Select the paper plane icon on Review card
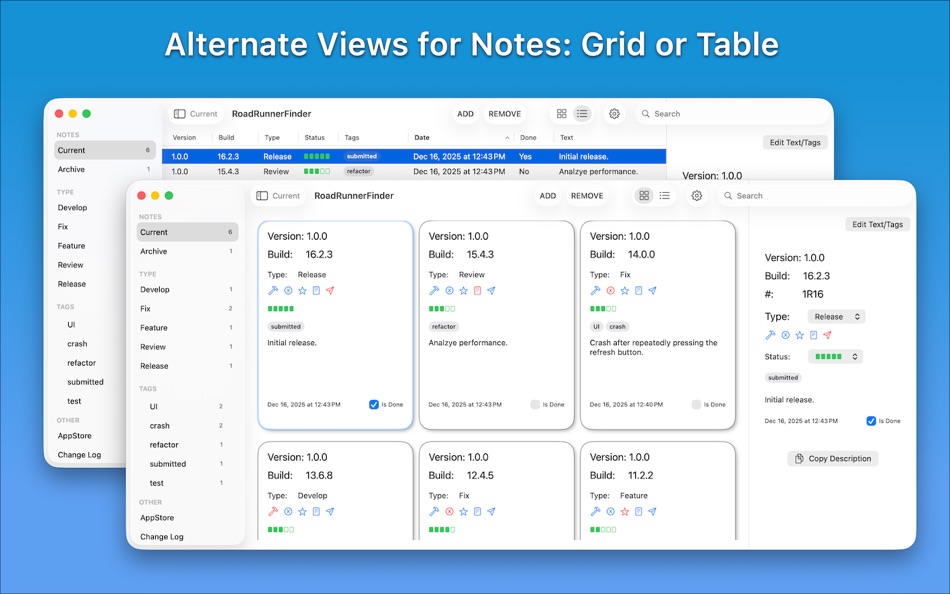Viewport: 950px width, 594px height. tap(492, 290)
